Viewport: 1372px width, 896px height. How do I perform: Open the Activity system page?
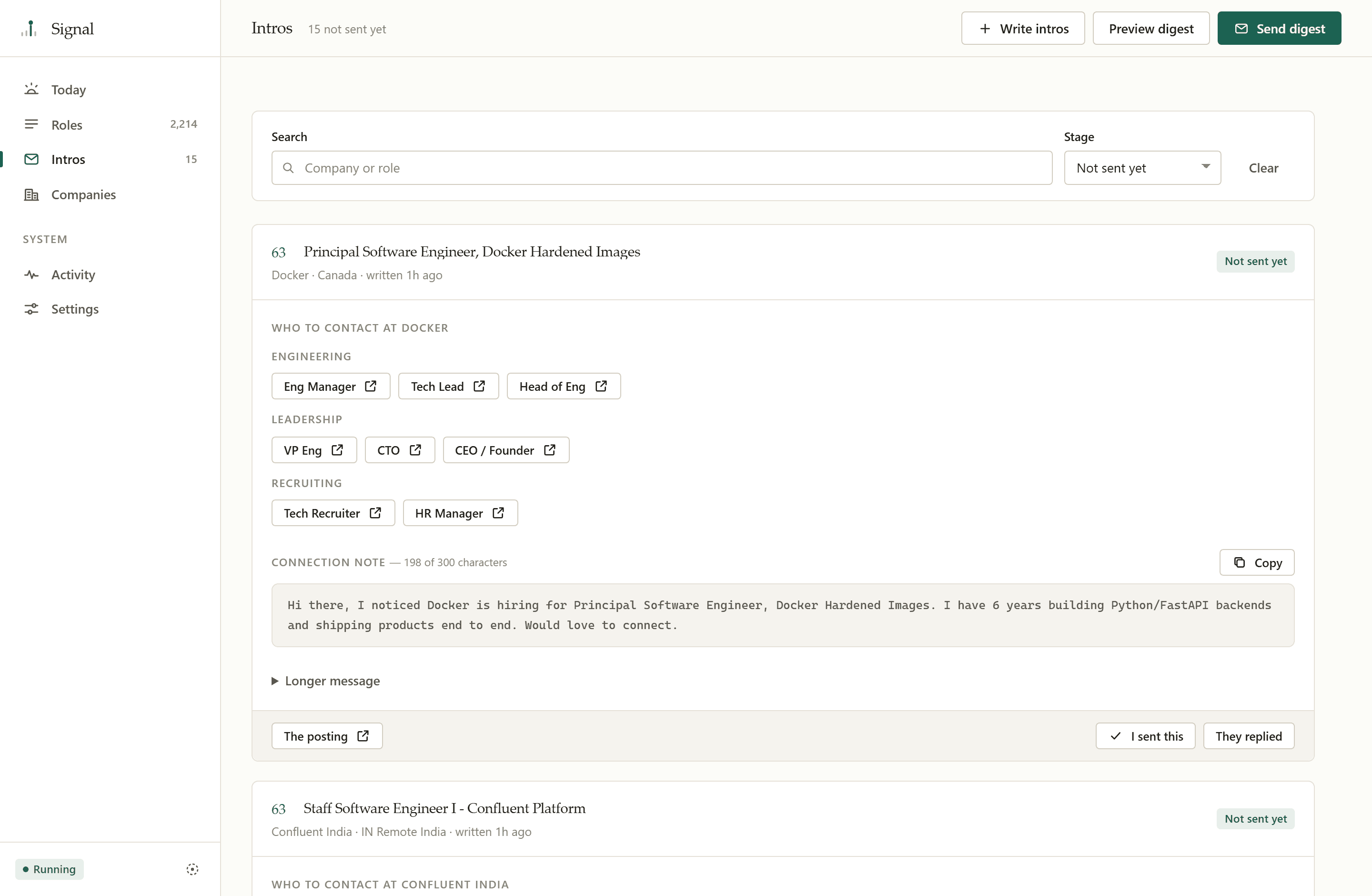click(x=110, y=275)
